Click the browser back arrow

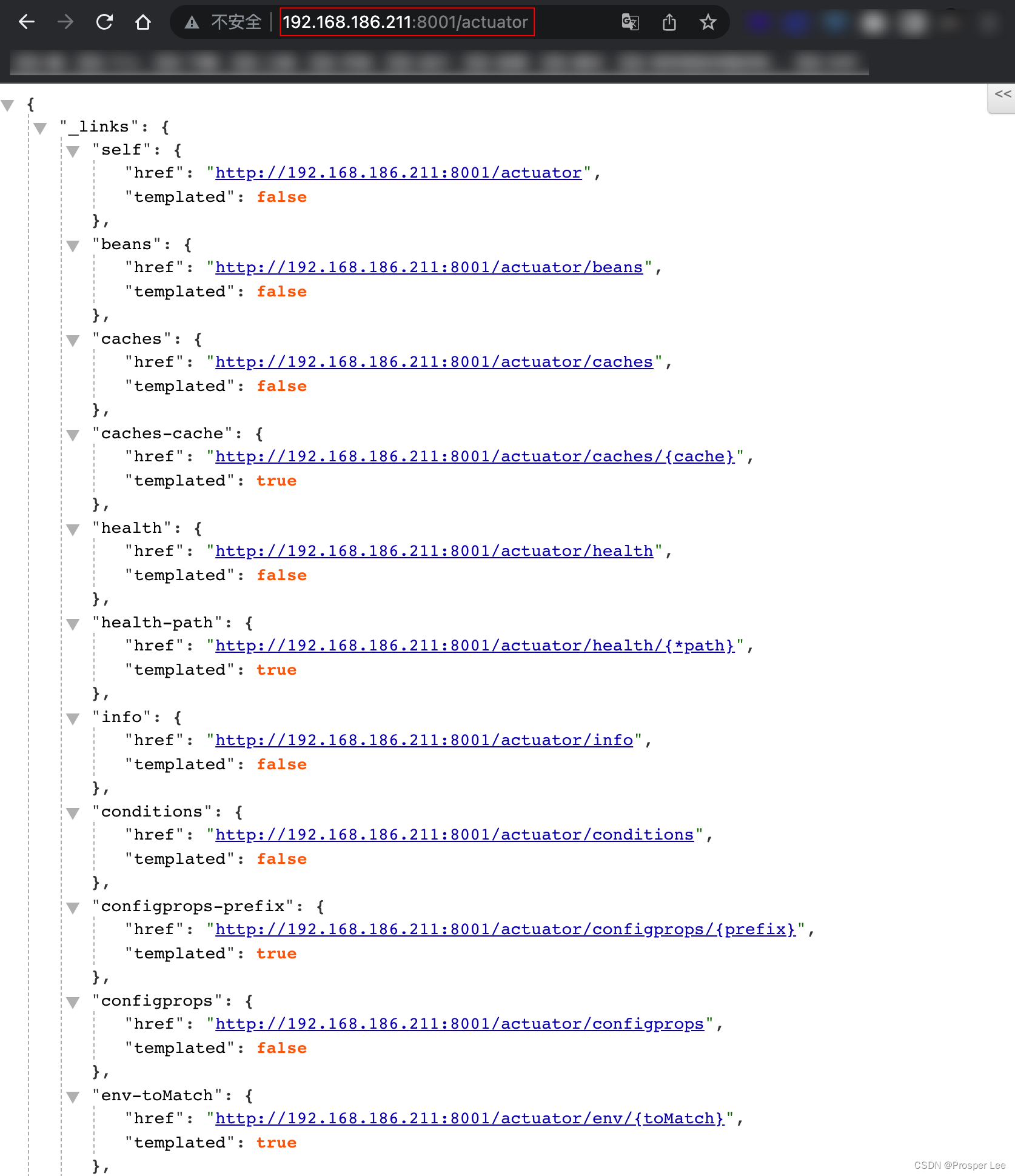pos(27,22)
